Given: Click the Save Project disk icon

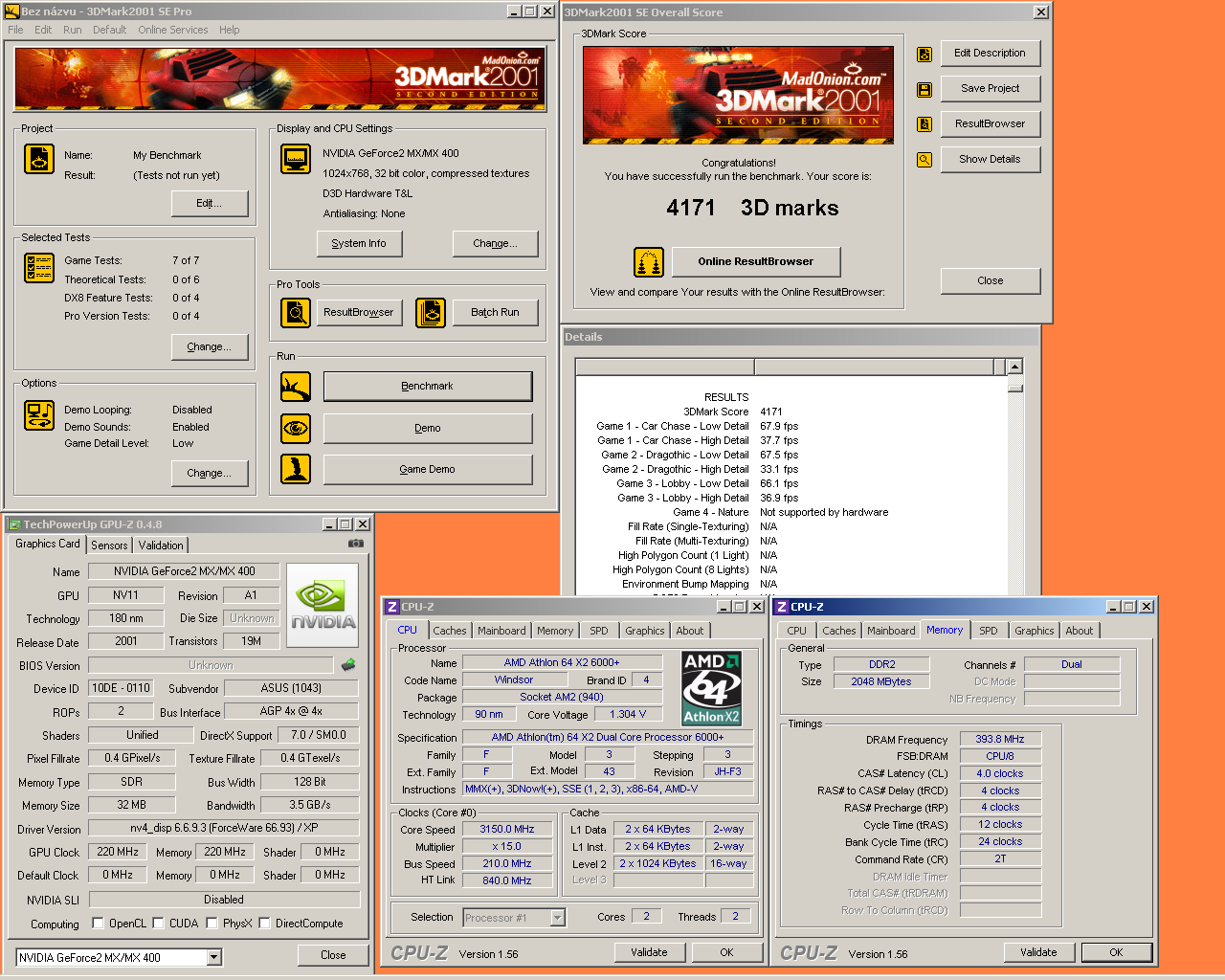Looking at the screenshot, I should 924,90.
